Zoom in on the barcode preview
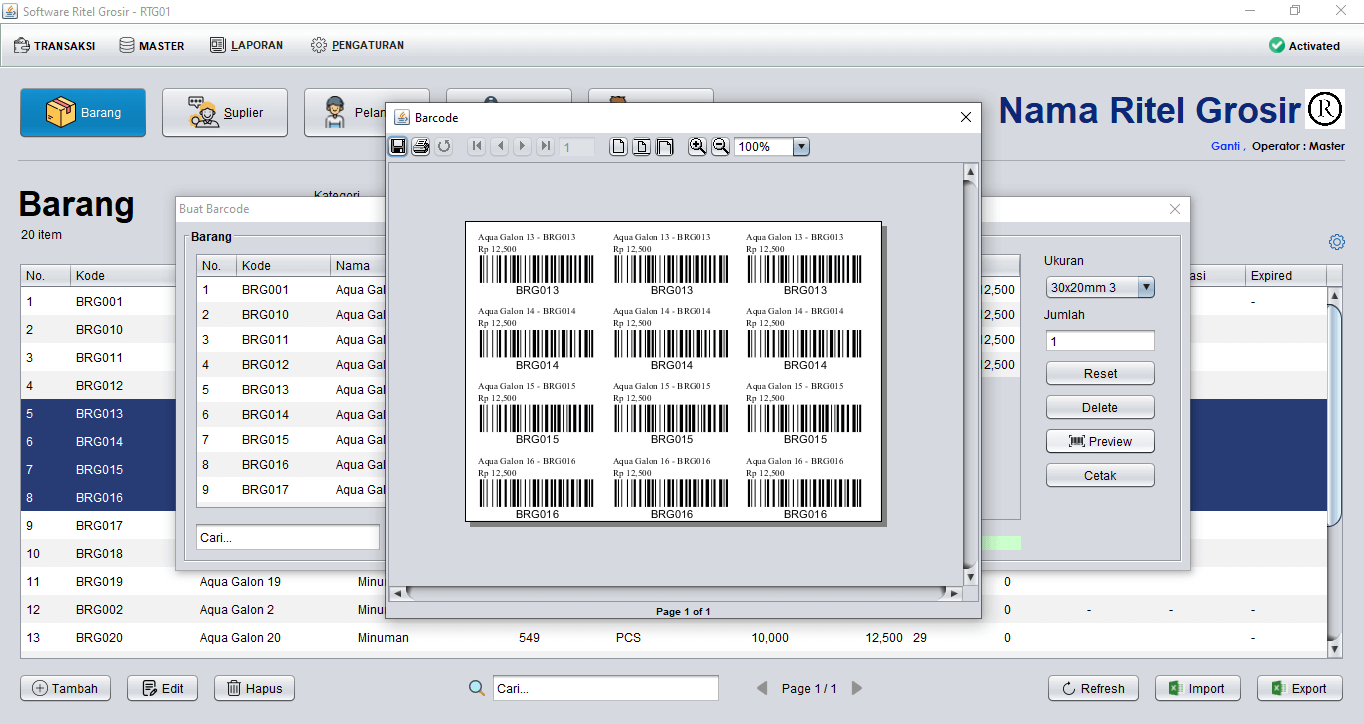1364x724 pixels. point(698,147)
